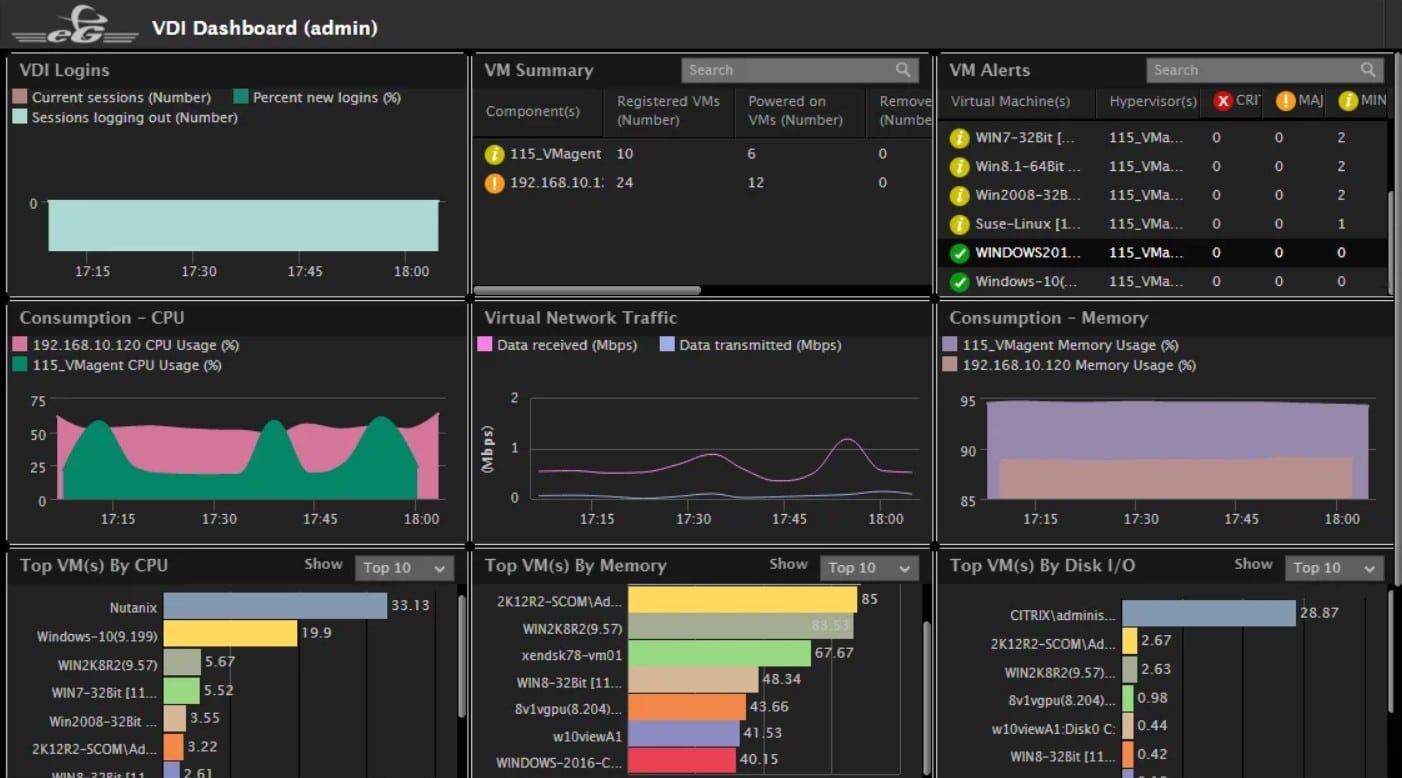Click the 115_VMagent component link
This screenshot has height=778, width=1402.
556,154
